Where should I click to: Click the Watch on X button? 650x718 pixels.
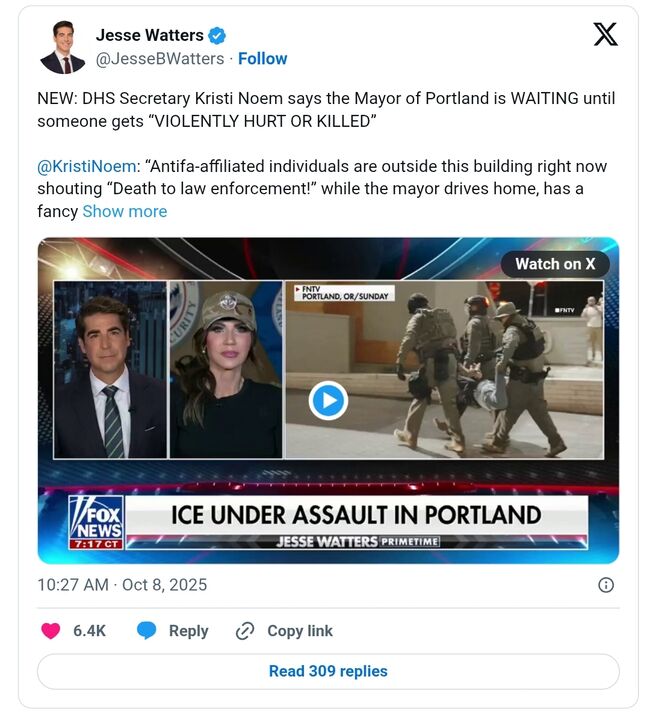click(x=554, y=264)
